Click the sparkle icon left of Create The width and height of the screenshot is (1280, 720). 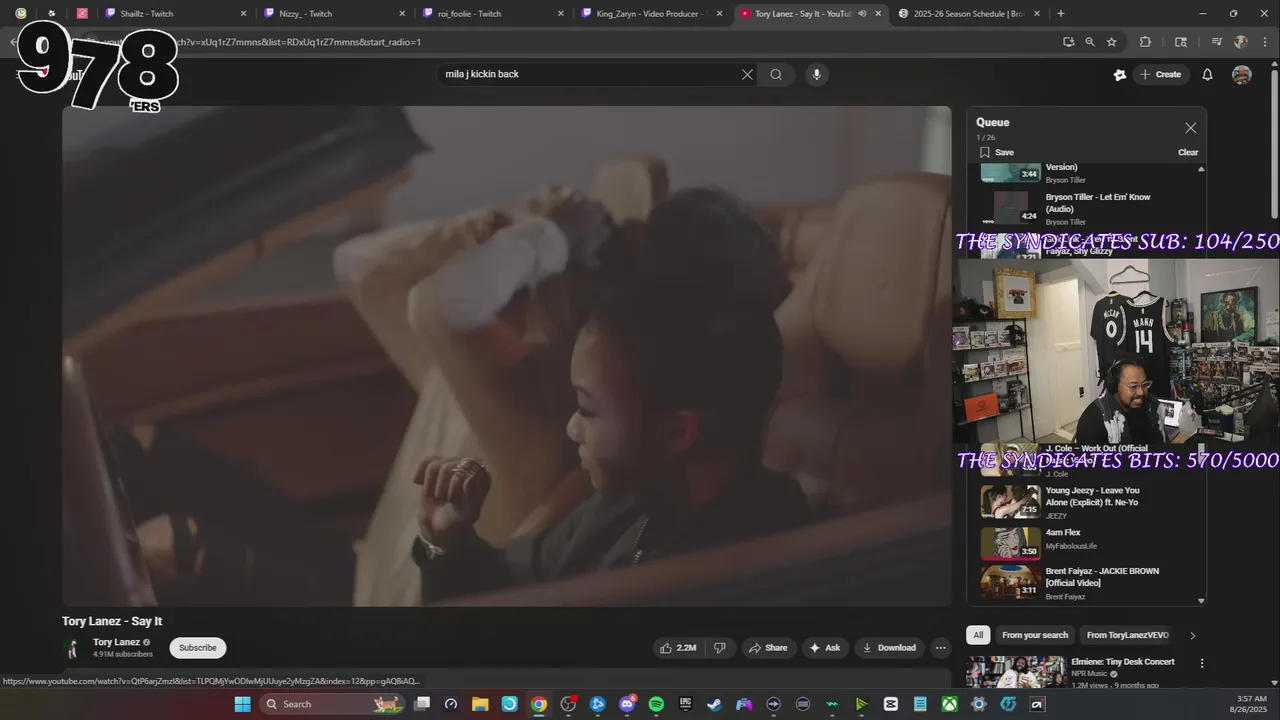[1120, 74]
